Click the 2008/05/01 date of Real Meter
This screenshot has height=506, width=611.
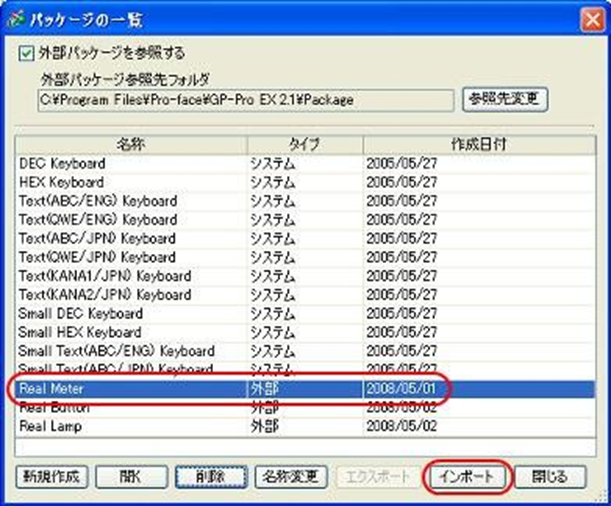coord(401,389)
